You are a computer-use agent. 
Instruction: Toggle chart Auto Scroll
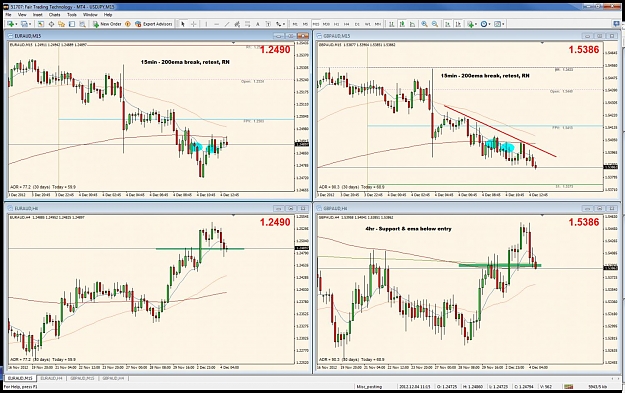(448, 24)
